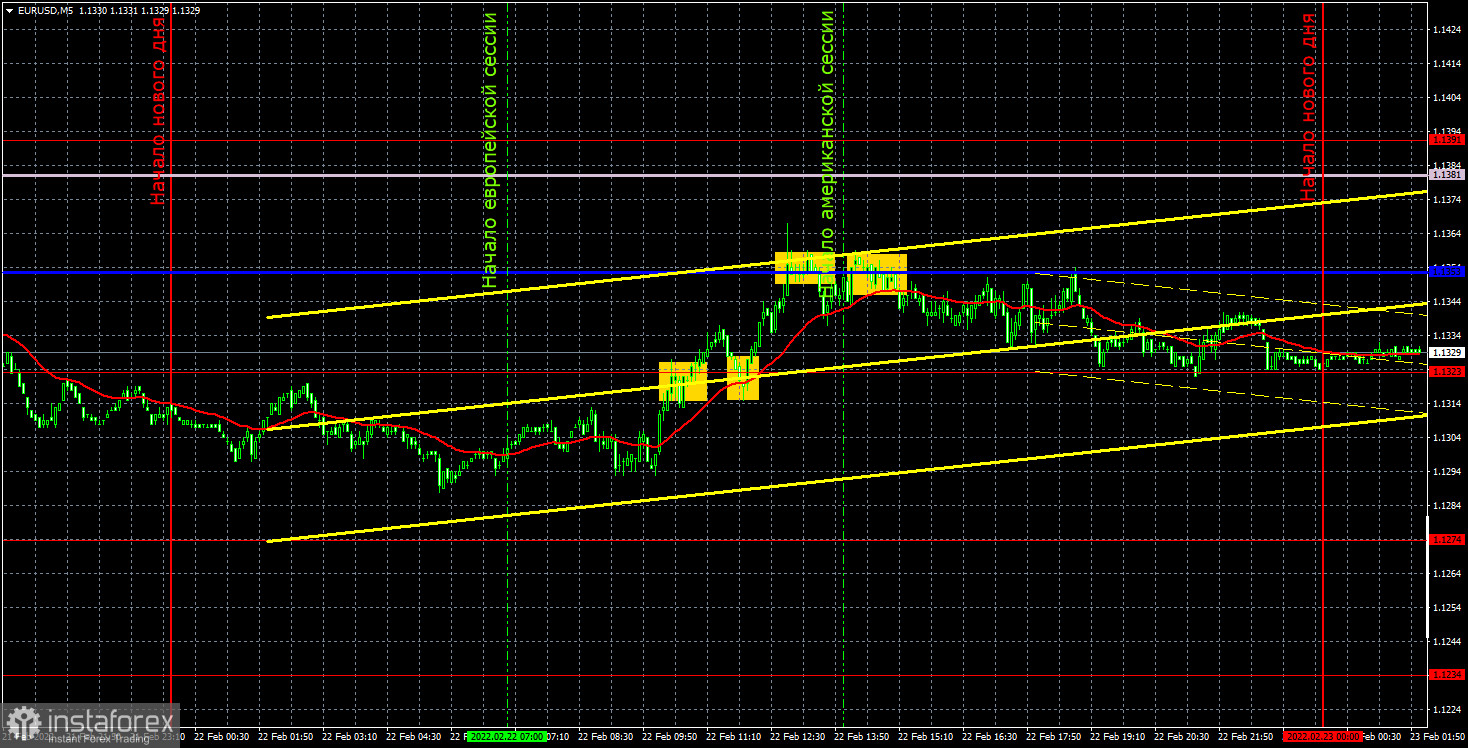Select the red 1.1234 price level label

coord(1447,675)
